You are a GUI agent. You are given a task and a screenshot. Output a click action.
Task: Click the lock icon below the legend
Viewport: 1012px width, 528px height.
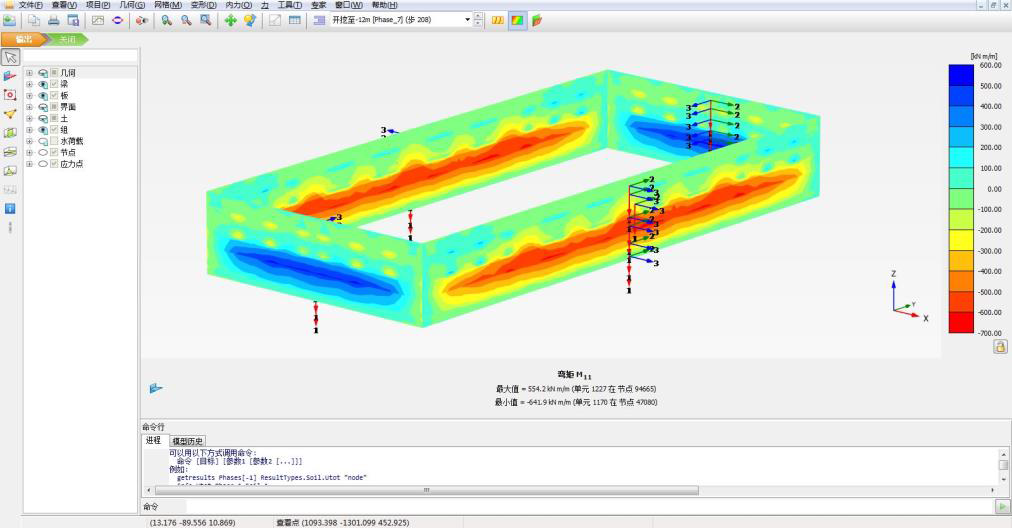pos(1000,347)
